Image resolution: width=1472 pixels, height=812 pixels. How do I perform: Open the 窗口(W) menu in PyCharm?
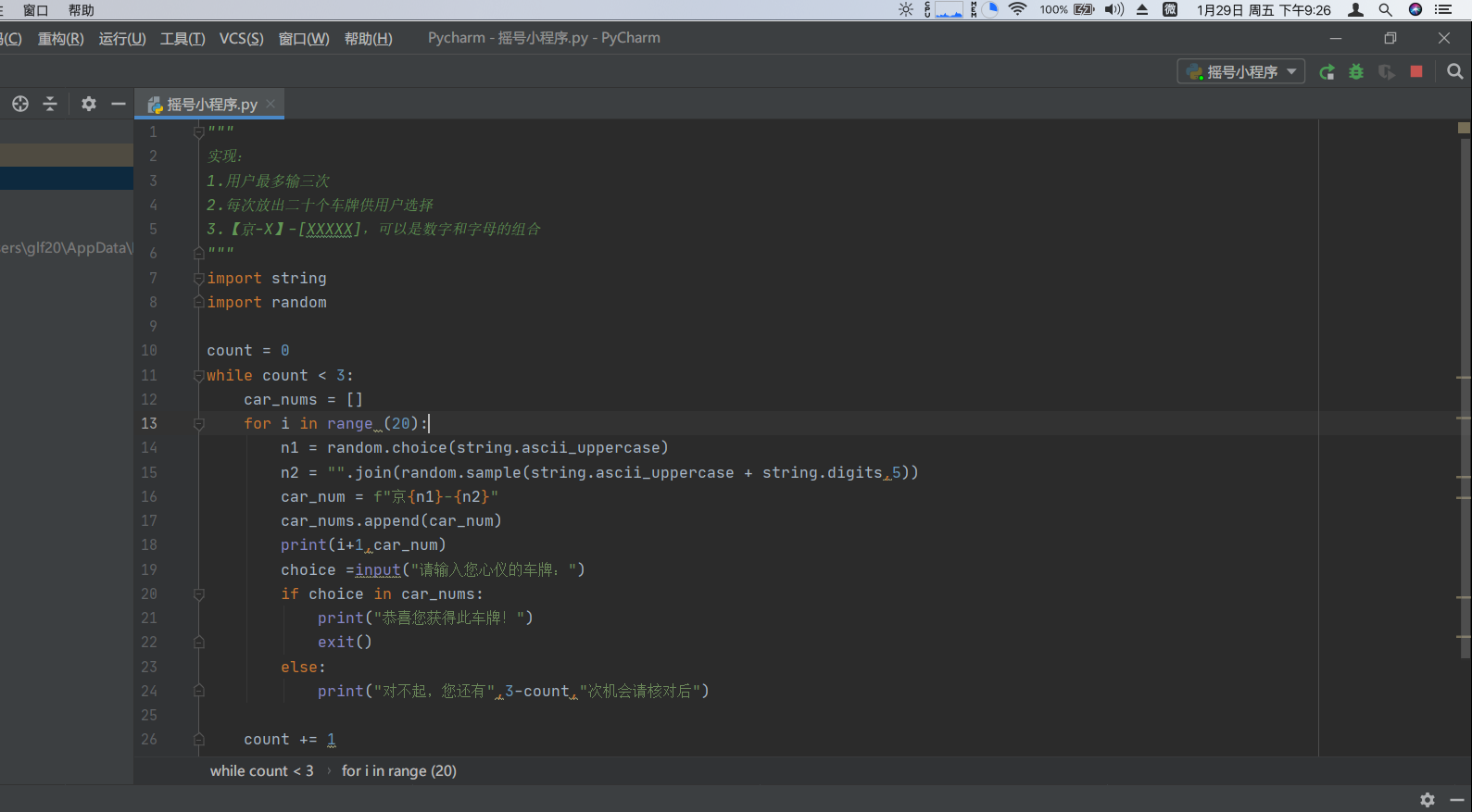coord(304,38)
